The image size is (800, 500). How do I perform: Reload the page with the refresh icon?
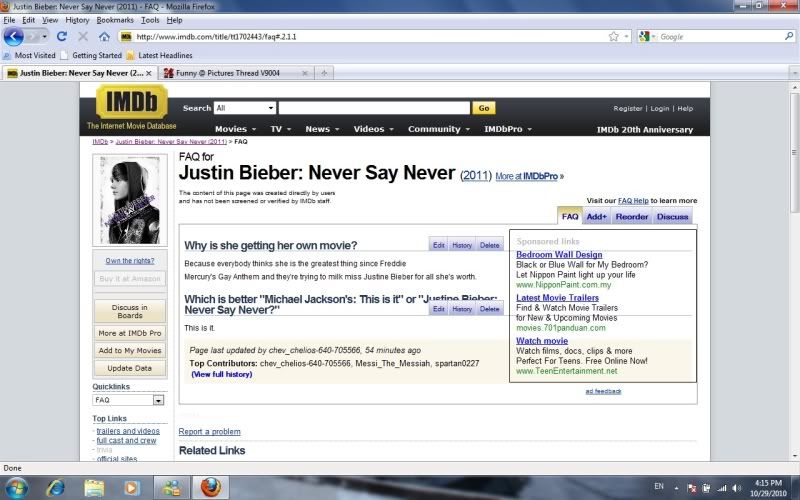tap(62, 36)
